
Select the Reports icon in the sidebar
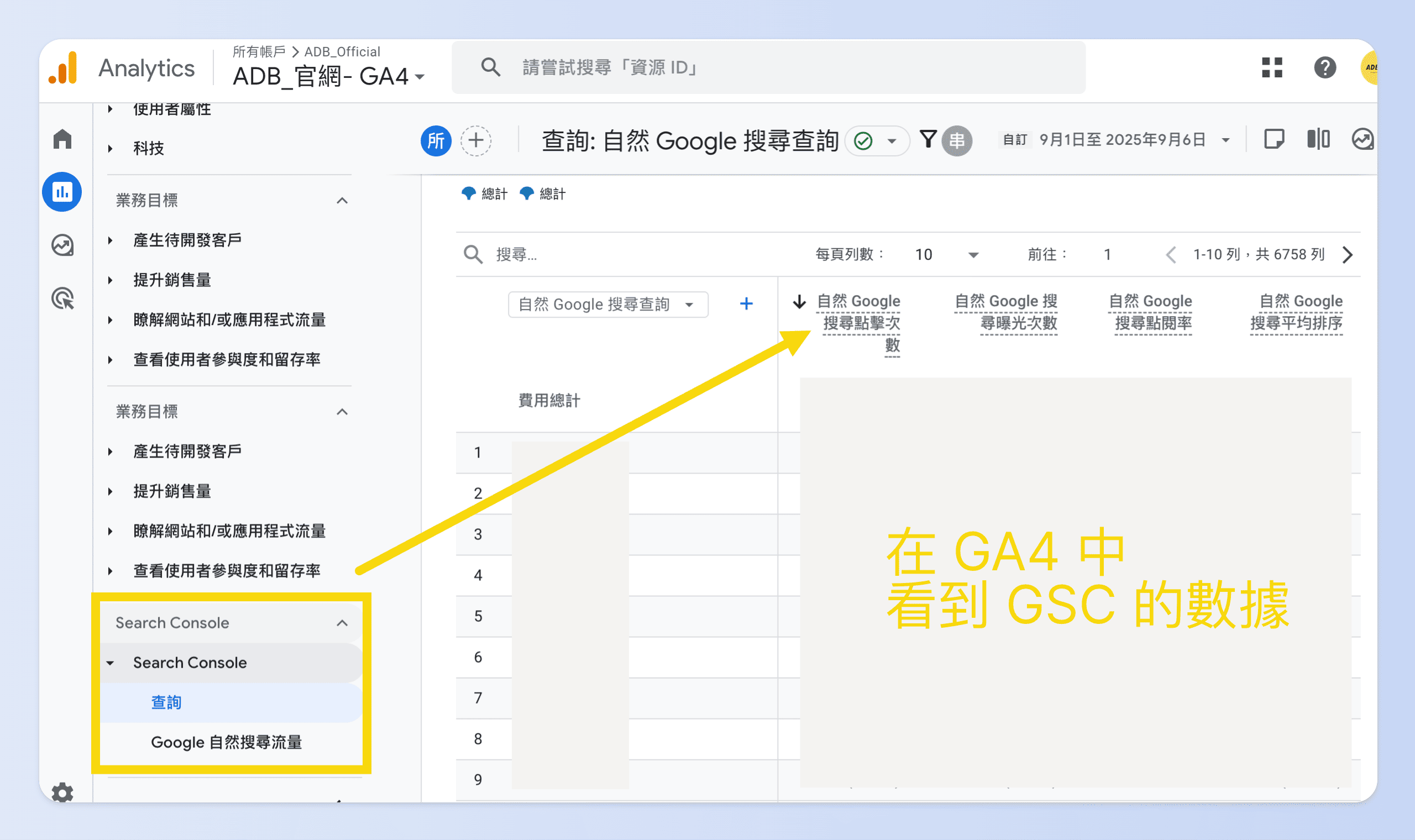[x=62, y=192]
